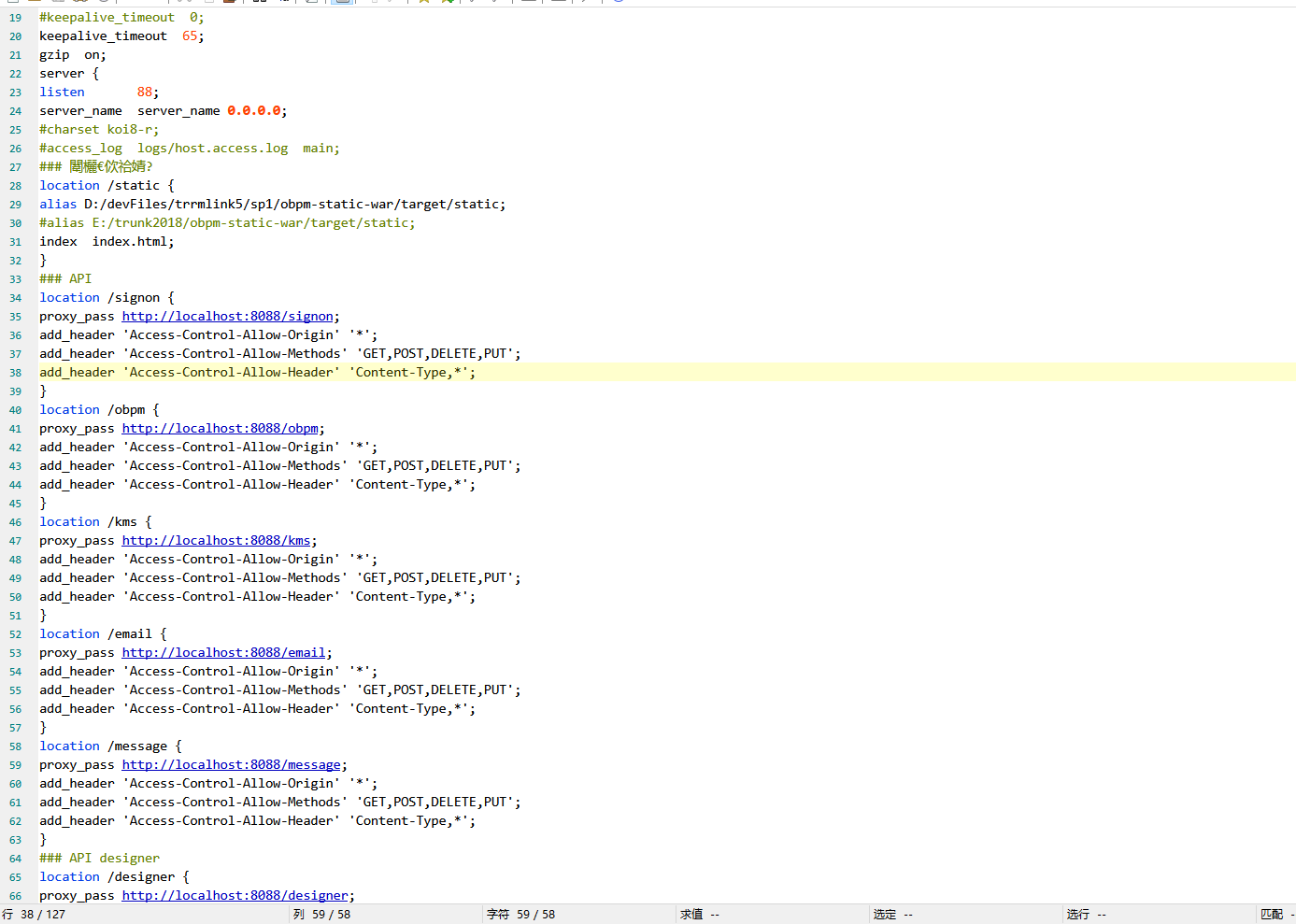Screen dimensions: 1296x924
Task: Click 'Access-Control-Allow-Origin' on line 36
Action: point(232,335)
